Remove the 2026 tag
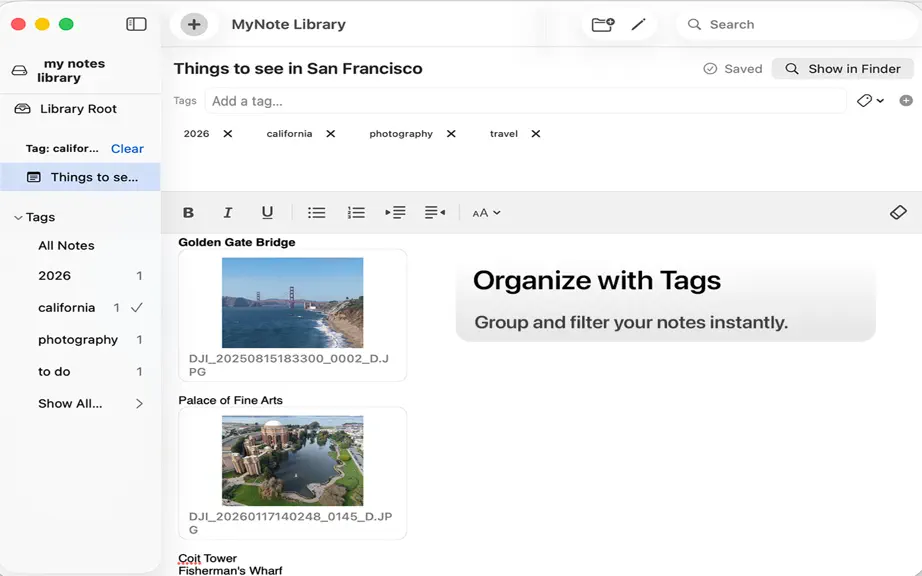This screenshot has width=922, height=576. pyautogui.click(x=228, y=134)
